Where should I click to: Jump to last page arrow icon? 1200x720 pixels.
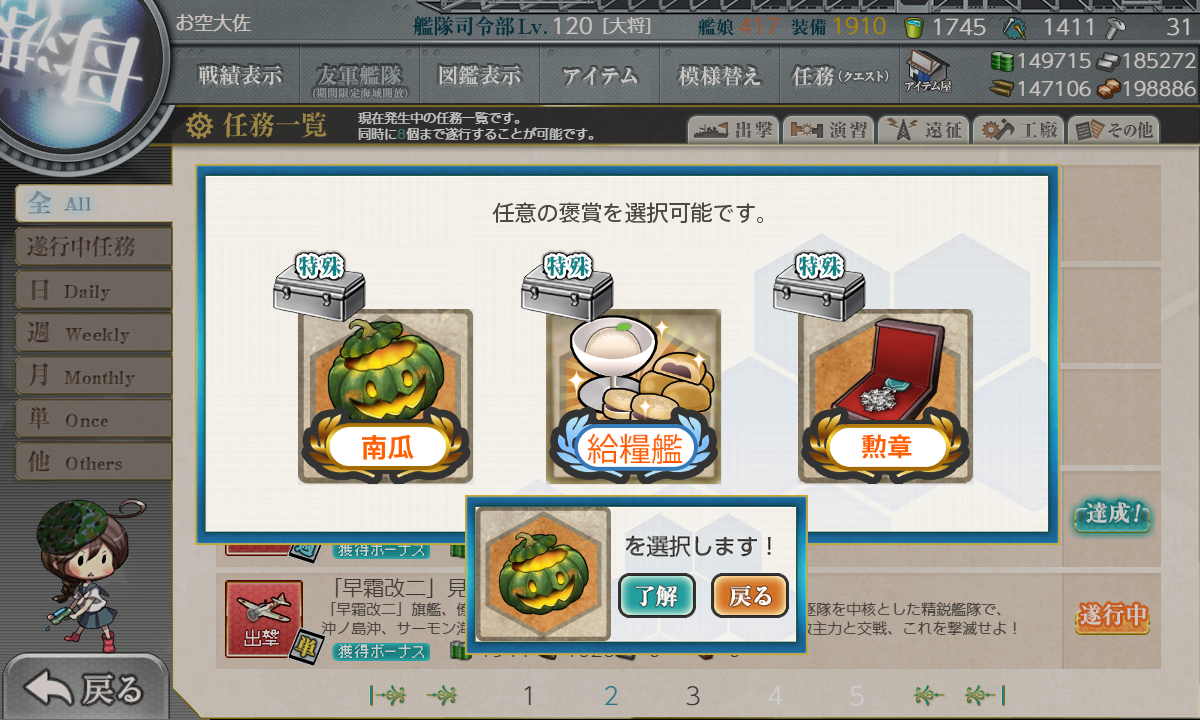tap(987, 695)
